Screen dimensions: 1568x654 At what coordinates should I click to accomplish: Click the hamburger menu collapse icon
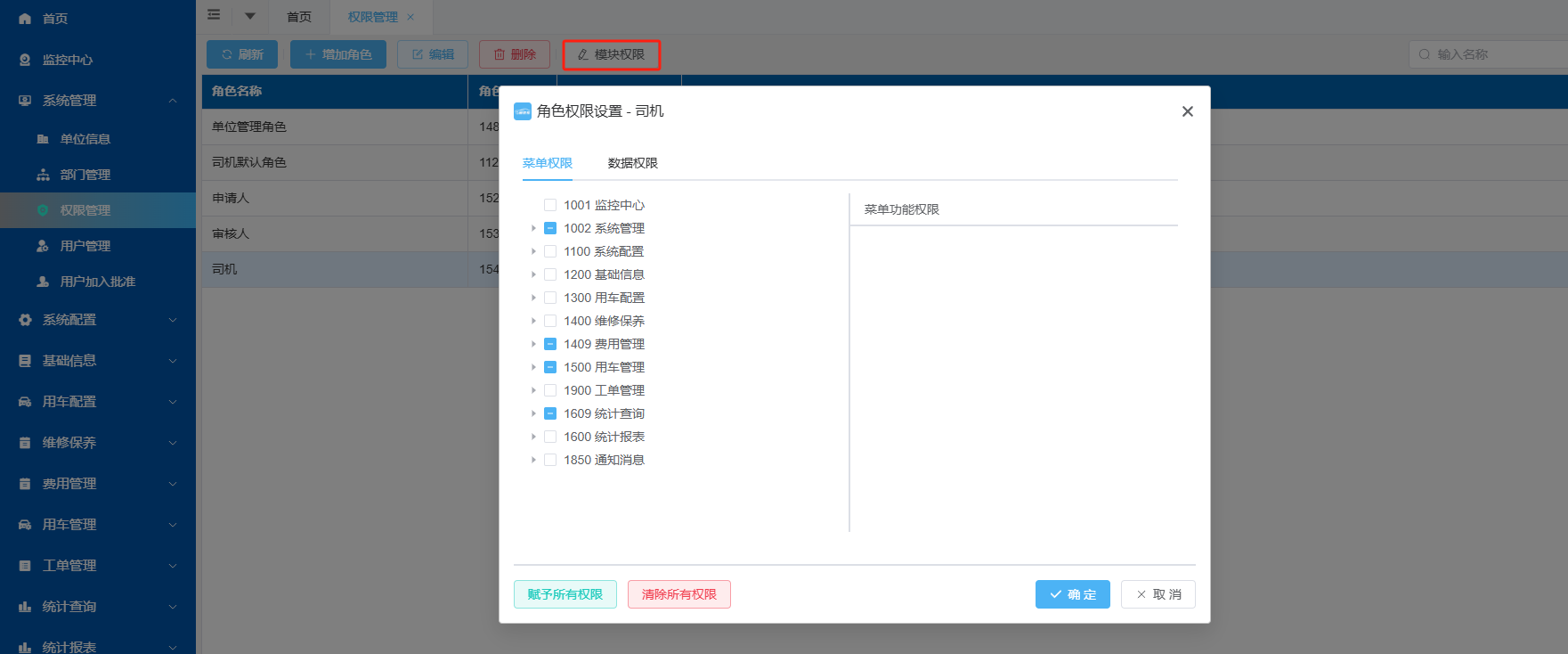pos(214,15)
